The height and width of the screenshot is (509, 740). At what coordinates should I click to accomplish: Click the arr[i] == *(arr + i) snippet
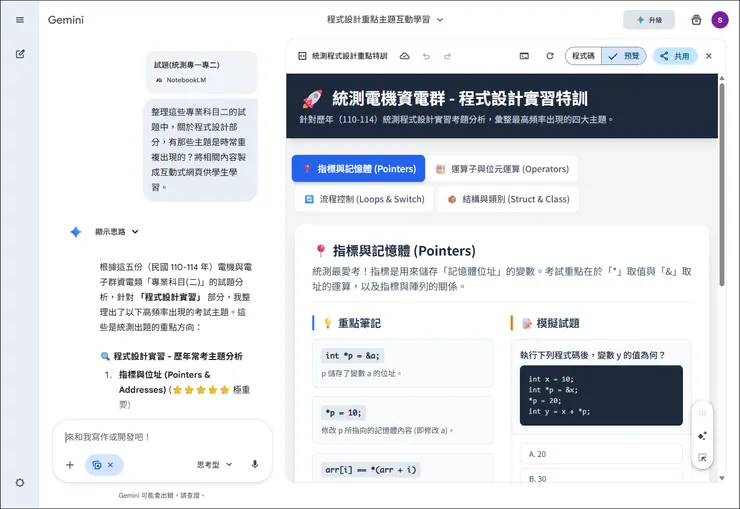point(370,470)
